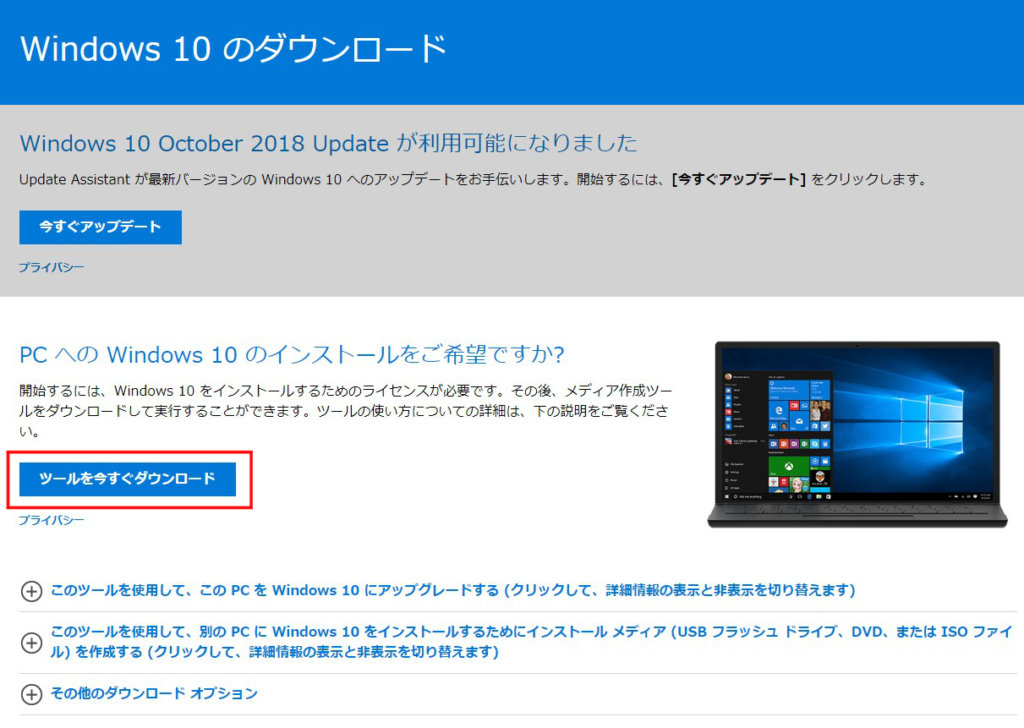The height and width of the screenshot is (728, 1024).
Task: Click the その他のダウンロード オプション text
Action: click(154, 693)
